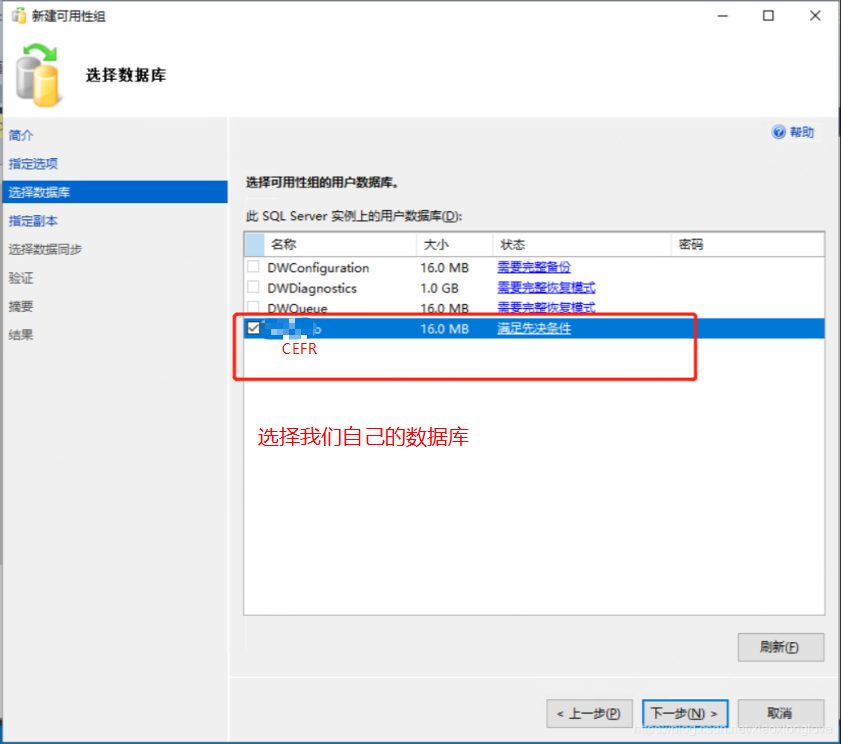This screenshot has width=841, height=744.
Task: Click the 密码 column header
Action: [748, 245]
